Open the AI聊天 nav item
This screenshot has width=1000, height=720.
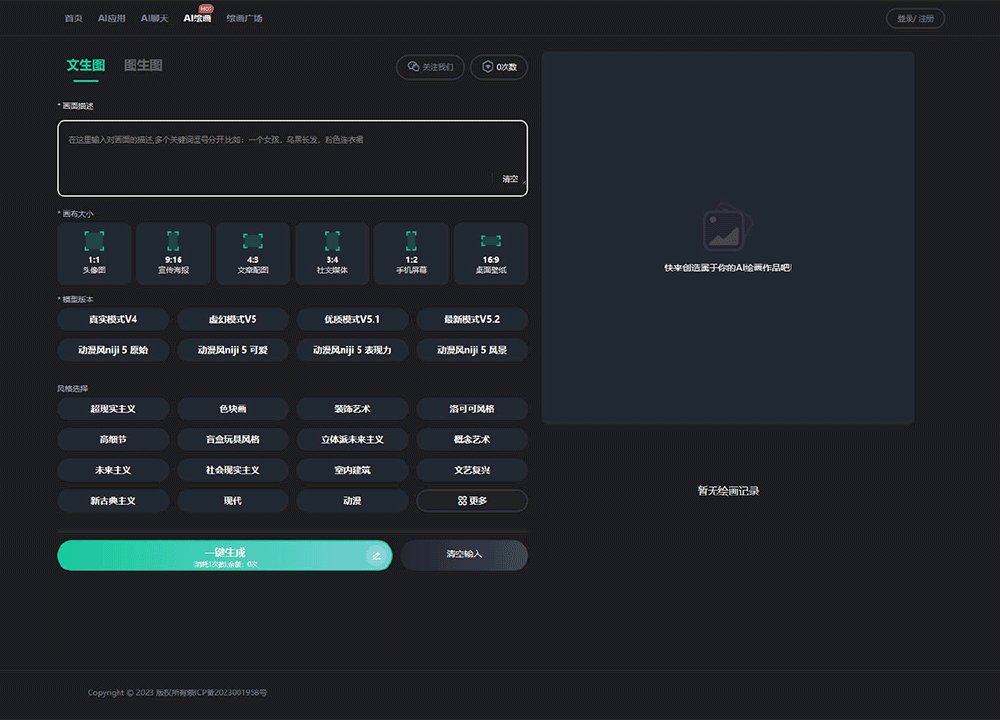pos(154,18)
